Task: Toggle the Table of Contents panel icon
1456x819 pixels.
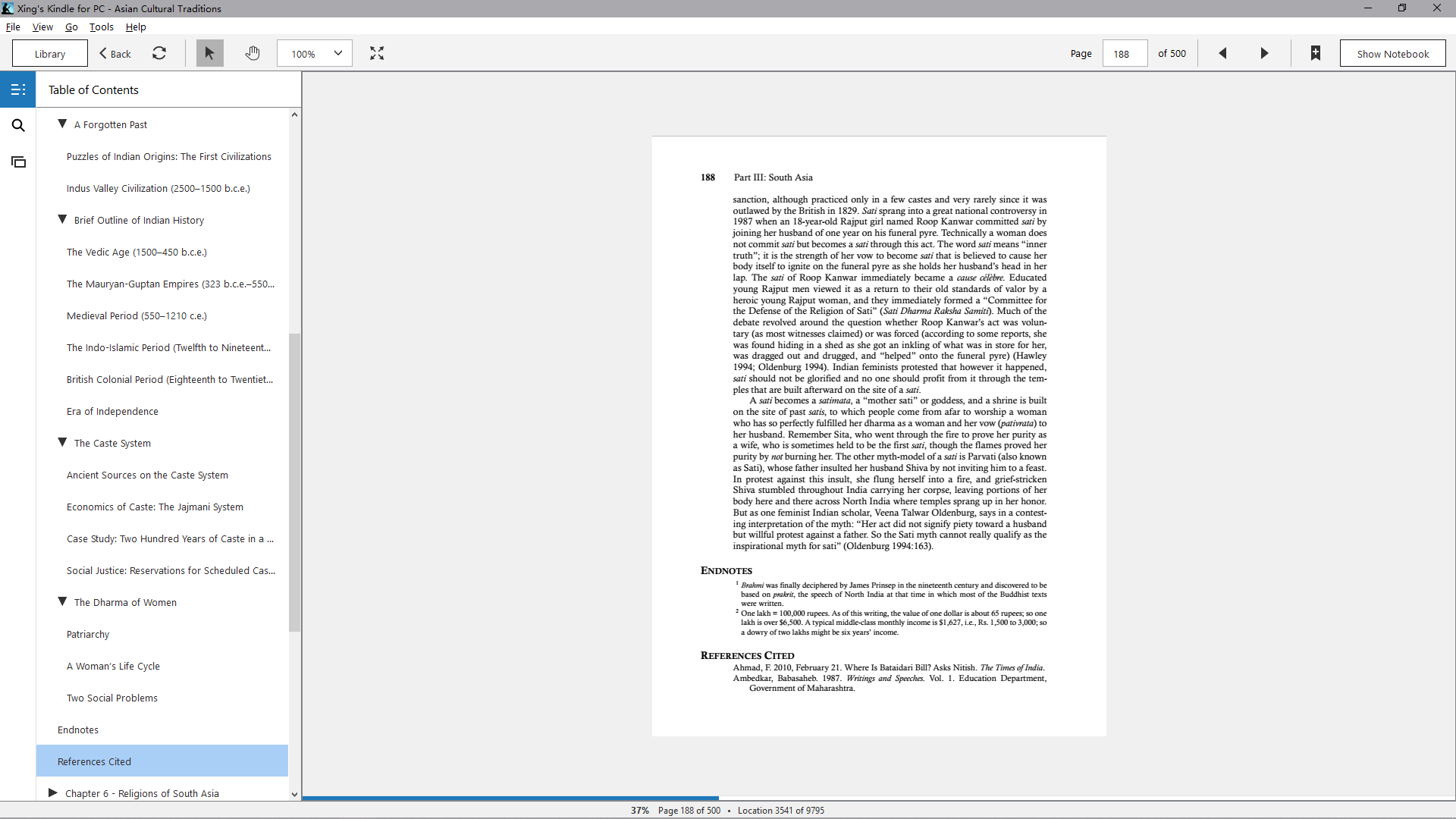Action: tap(18, 89)
